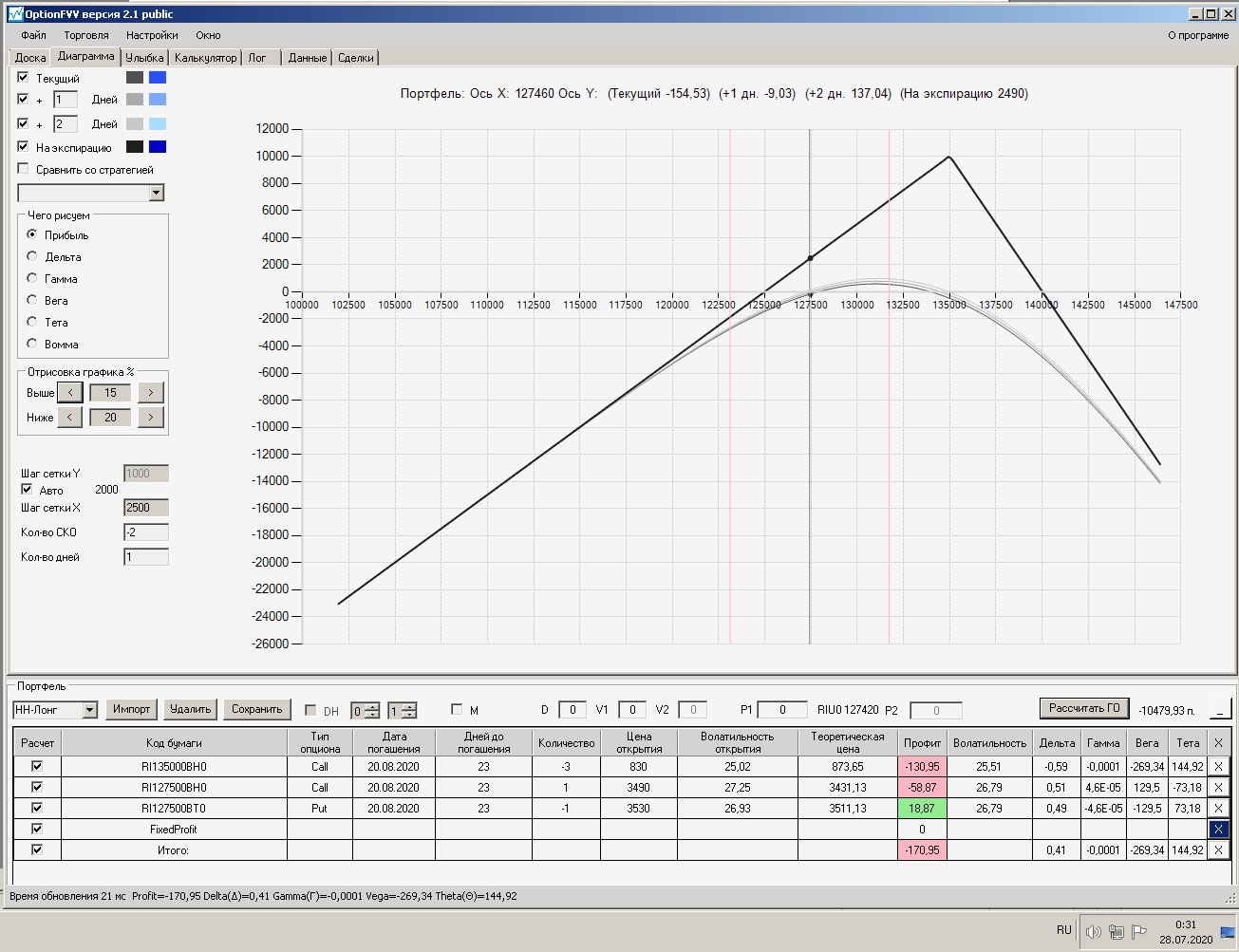Viewport: 1239px width, 952px height.
Task: Switch to the Улыбка tab
Action: tap(145, 58)
